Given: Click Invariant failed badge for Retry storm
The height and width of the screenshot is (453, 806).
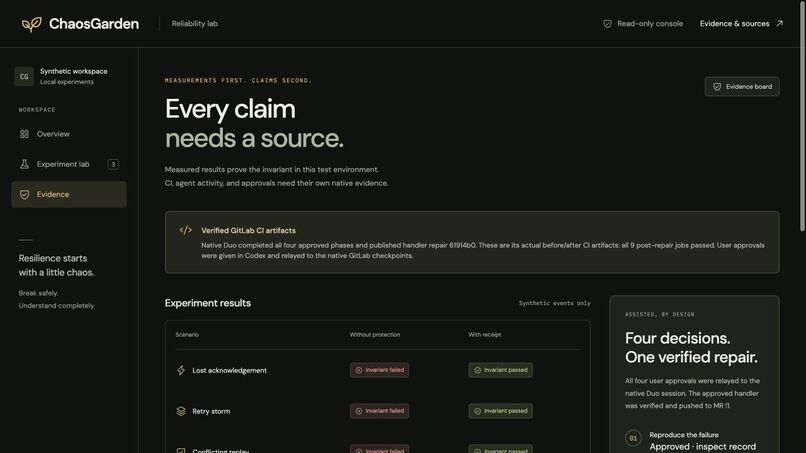Looking at the screenshot, I should click(x=379, y=411).
